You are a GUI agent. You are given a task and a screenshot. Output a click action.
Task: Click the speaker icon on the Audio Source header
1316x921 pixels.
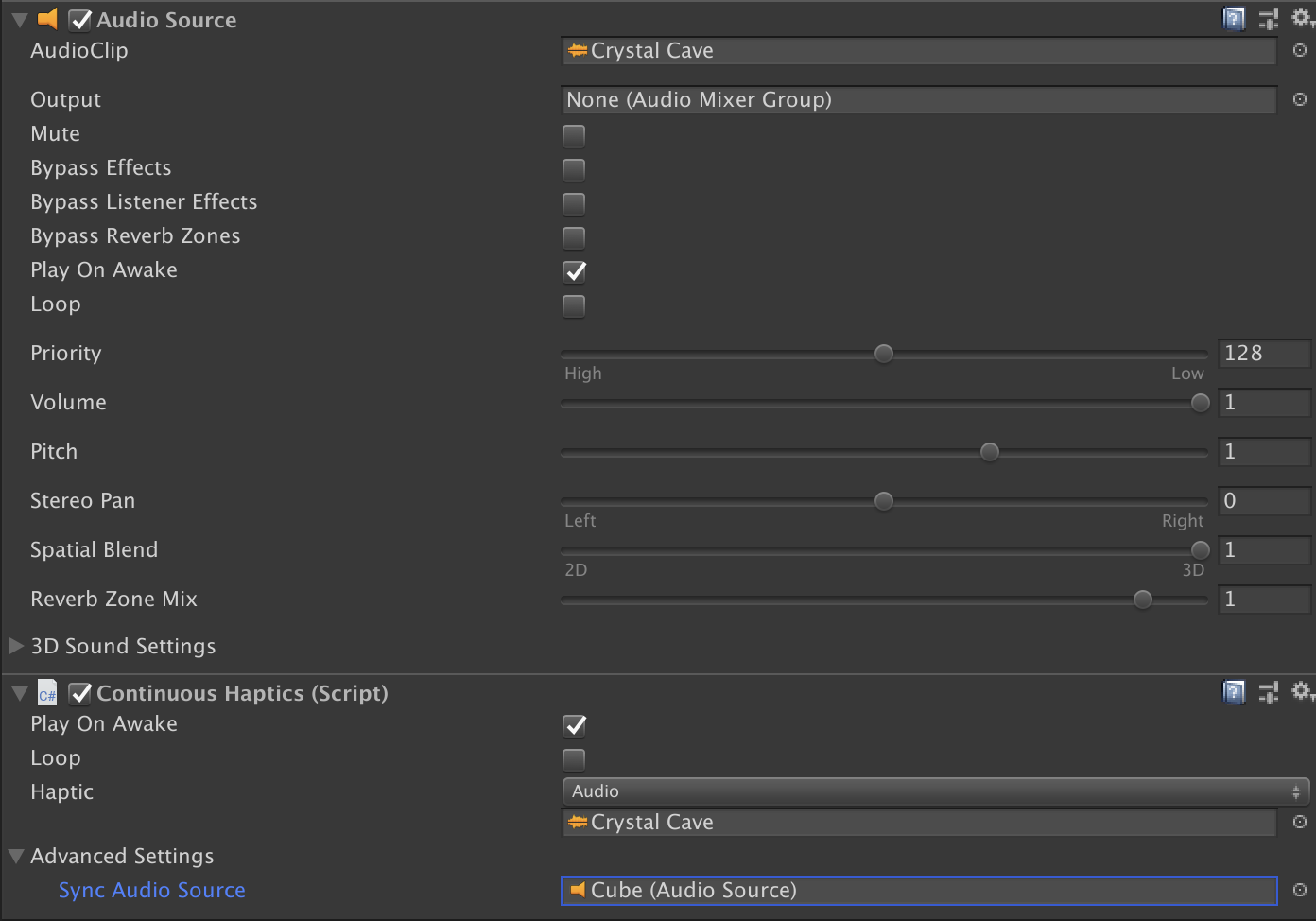click(x=45, y=19)
